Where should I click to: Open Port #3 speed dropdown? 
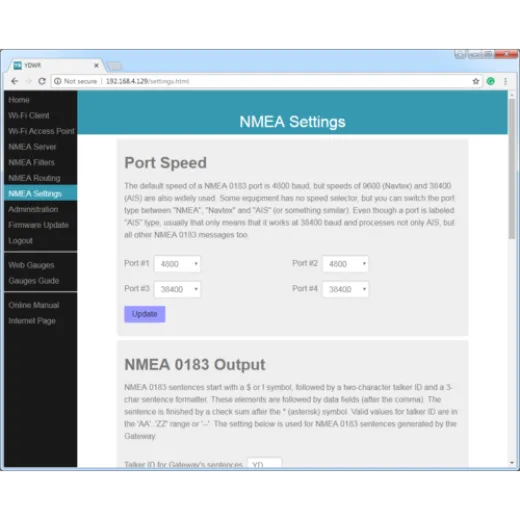[x=177, y=289]
